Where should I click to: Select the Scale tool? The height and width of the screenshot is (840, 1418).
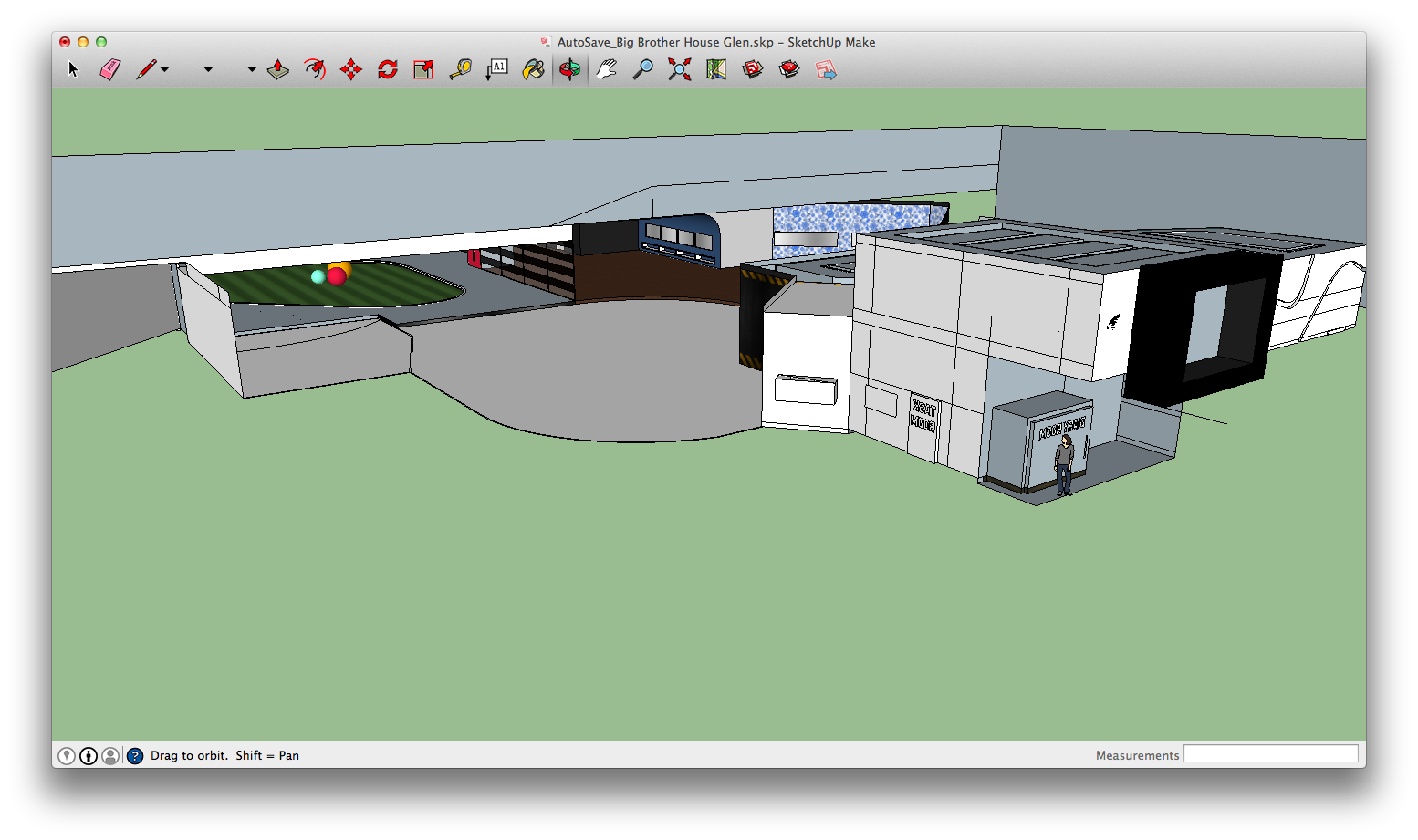click(x=424, y=69)
